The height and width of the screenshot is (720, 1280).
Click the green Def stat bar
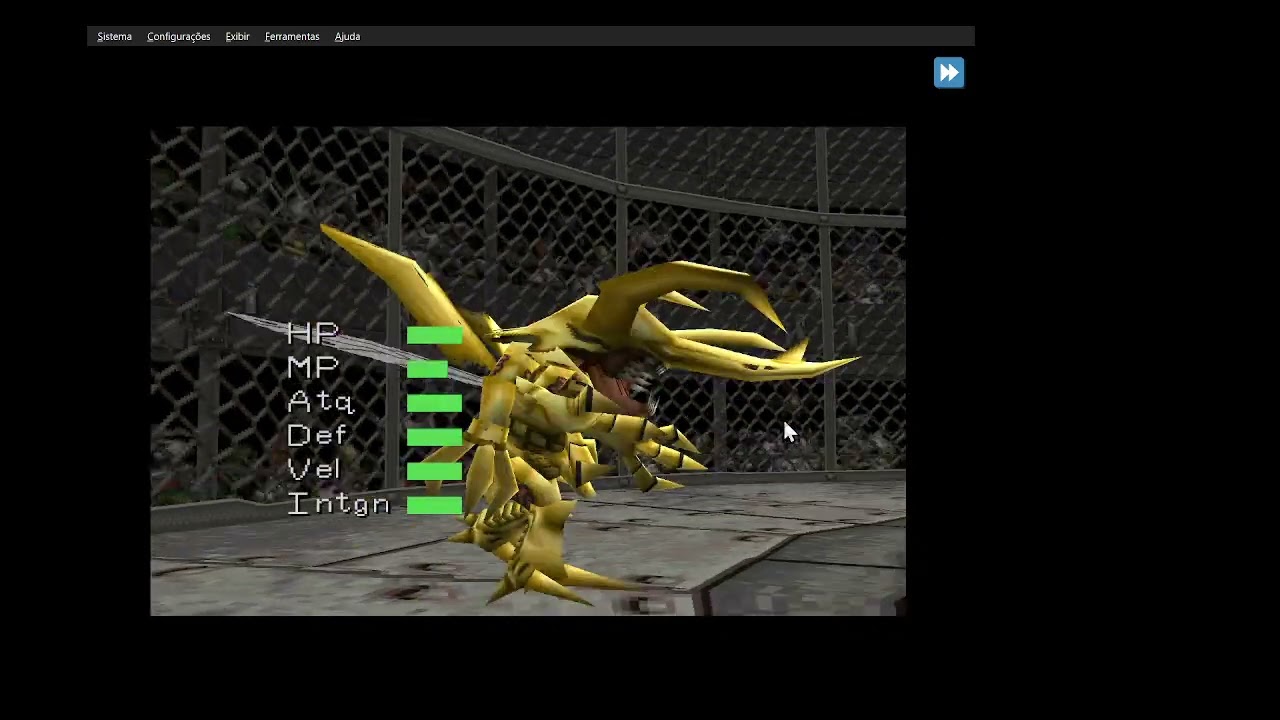pyautogui.click(x=434, y=438)
